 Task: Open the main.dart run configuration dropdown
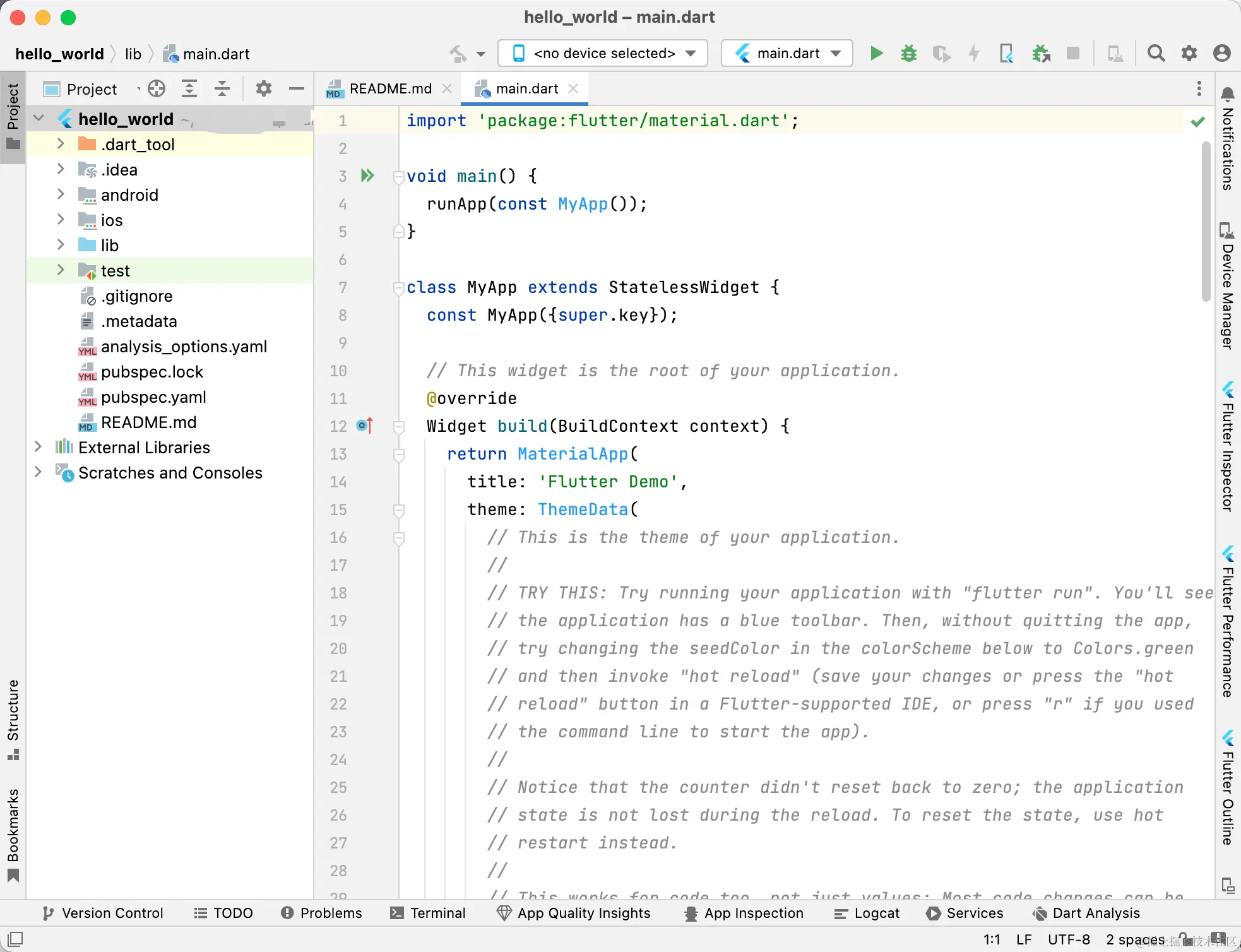(787, 53)
